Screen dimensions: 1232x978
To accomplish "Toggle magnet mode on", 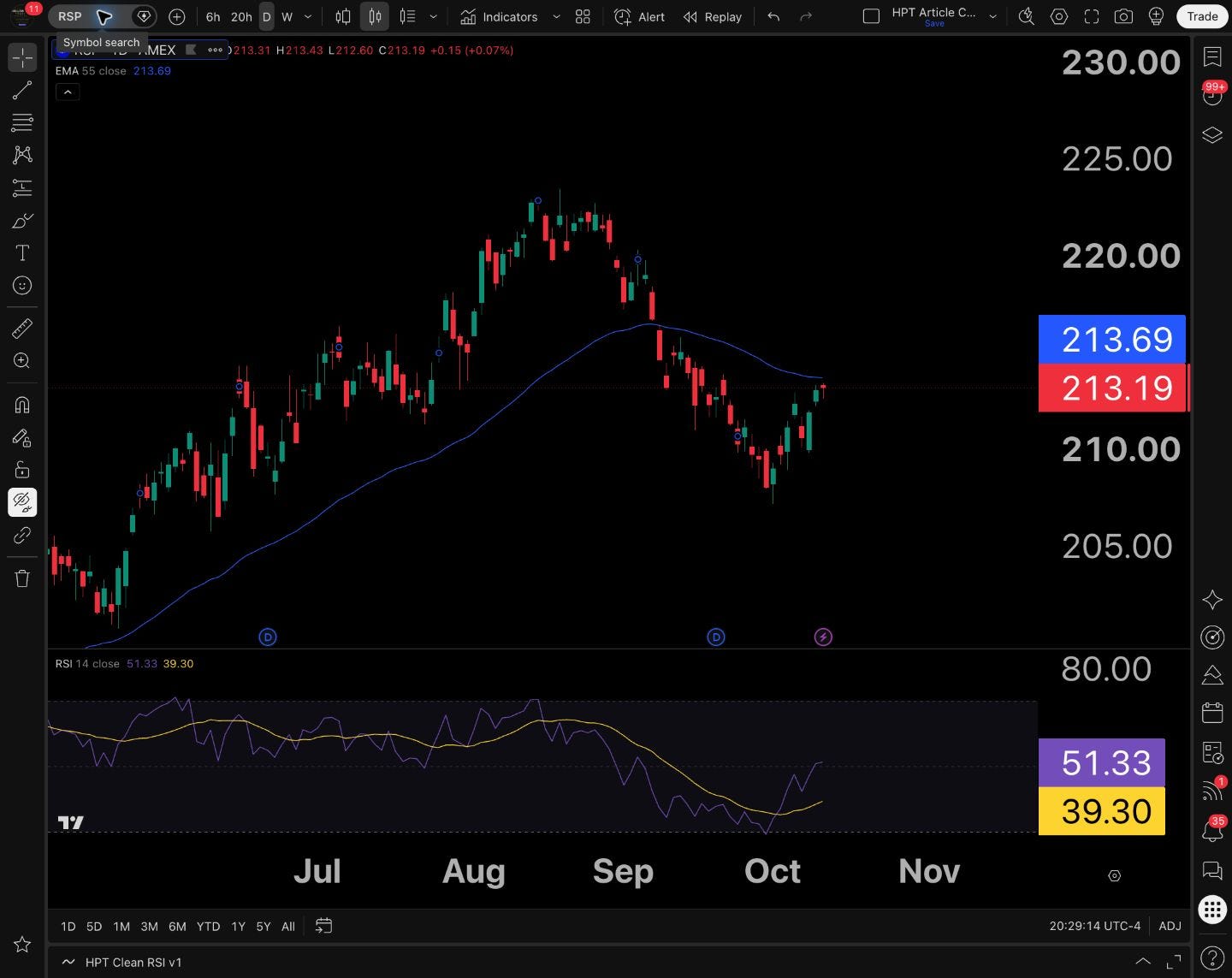I will pyautogui.click(x=22, y=404).
